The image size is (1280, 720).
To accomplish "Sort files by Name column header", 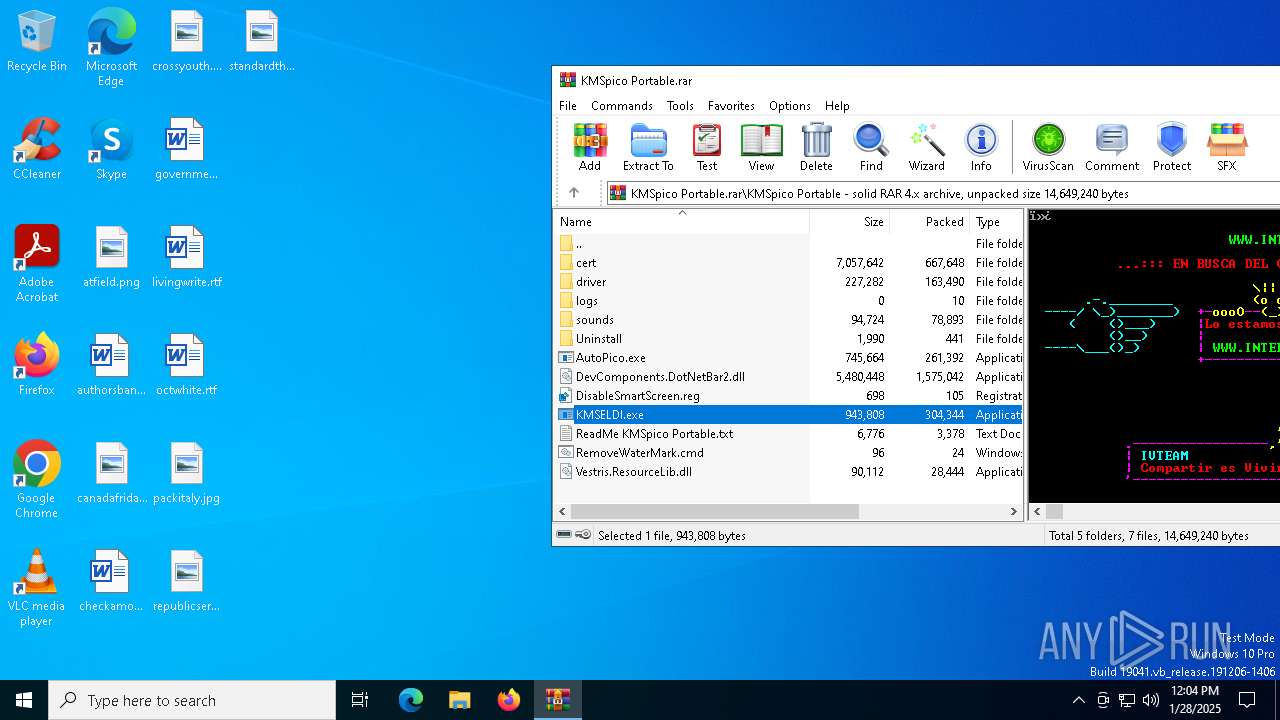I will tap(681, 222).
